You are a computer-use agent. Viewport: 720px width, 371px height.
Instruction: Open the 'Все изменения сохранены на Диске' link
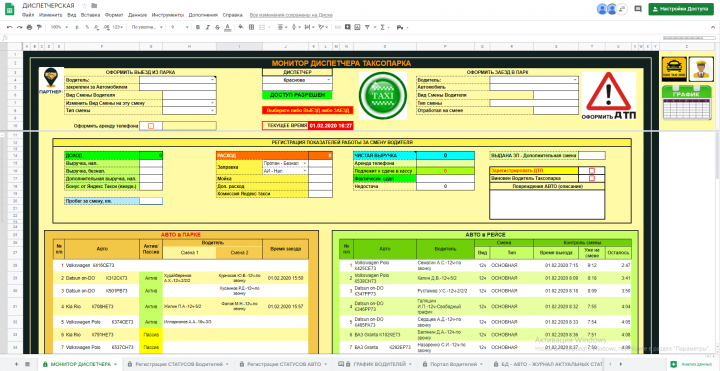[291, 15]
